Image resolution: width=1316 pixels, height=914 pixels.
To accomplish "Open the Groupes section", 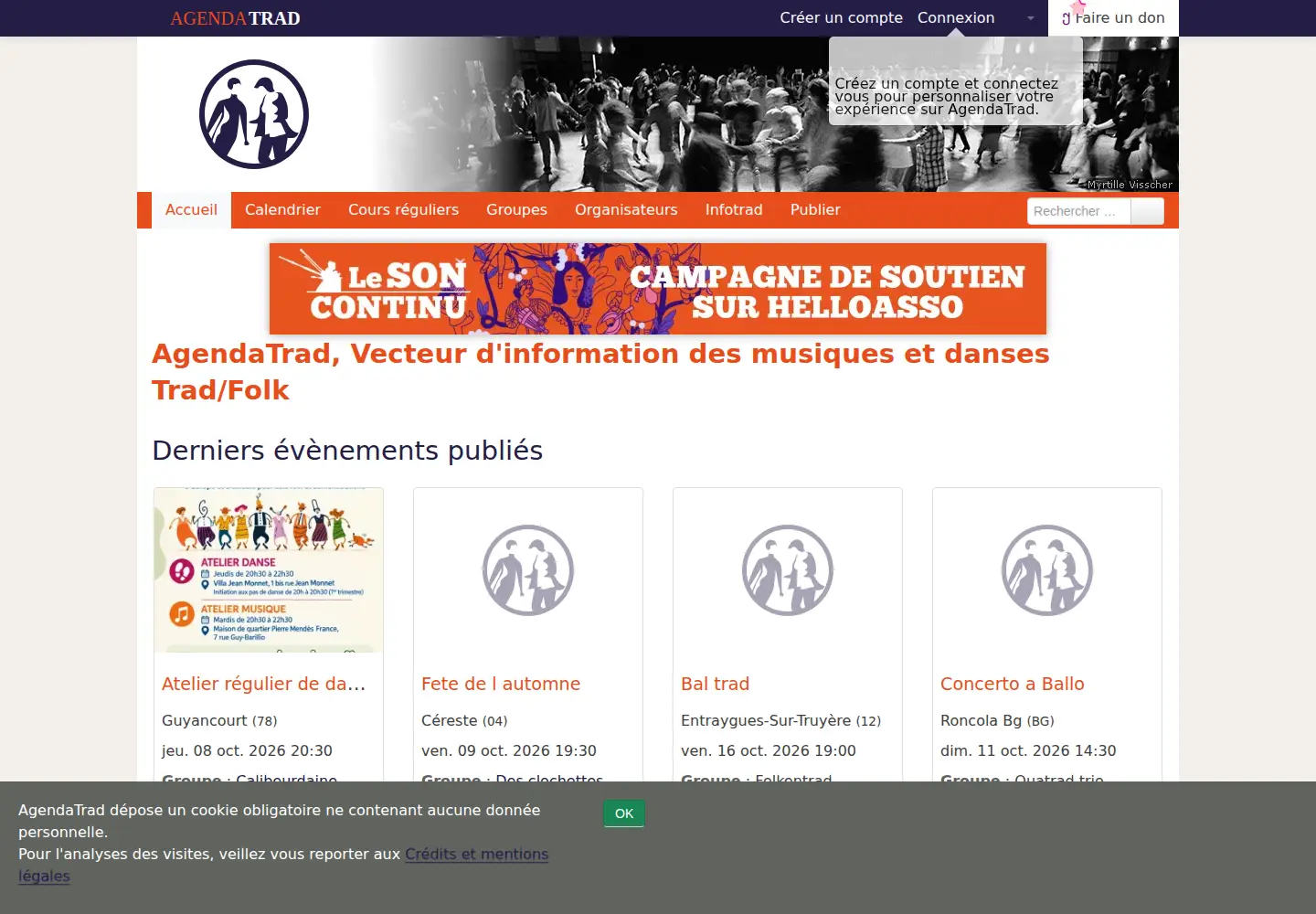I will pos(516,210).
